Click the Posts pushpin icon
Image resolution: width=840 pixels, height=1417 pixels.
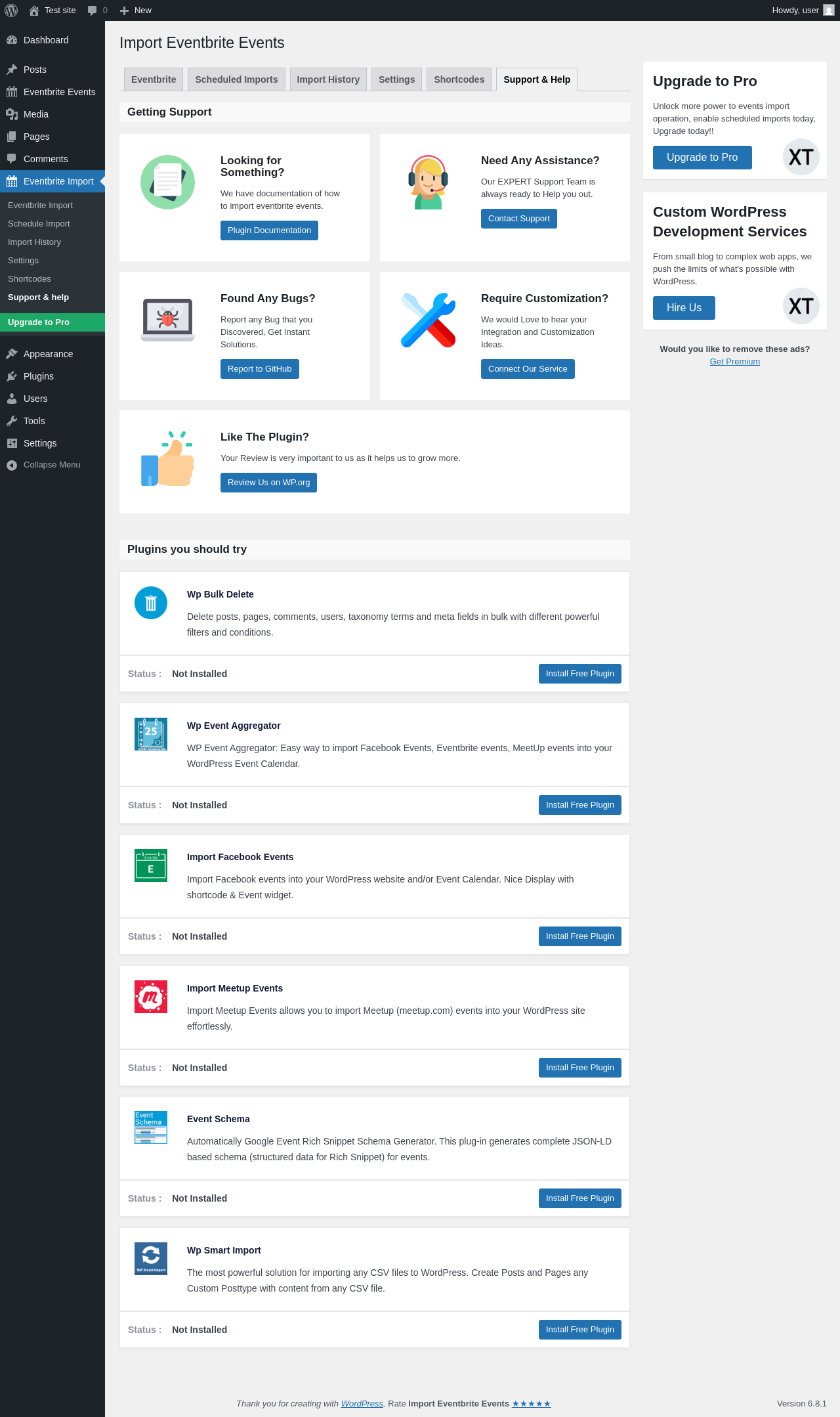click(x=12, y=70)
